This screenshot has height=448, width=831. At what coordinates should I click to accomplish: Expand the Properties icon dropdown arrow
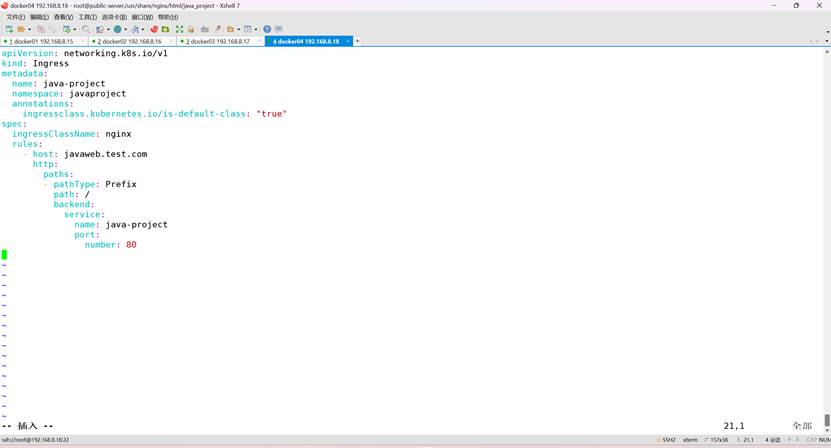(75, 29)
